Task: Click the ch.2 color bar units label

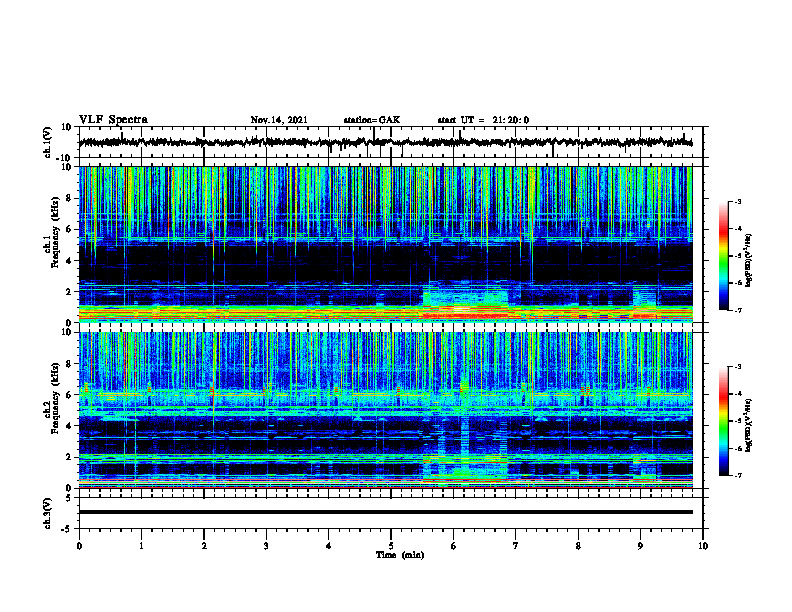Action: (x=749, y=425)
